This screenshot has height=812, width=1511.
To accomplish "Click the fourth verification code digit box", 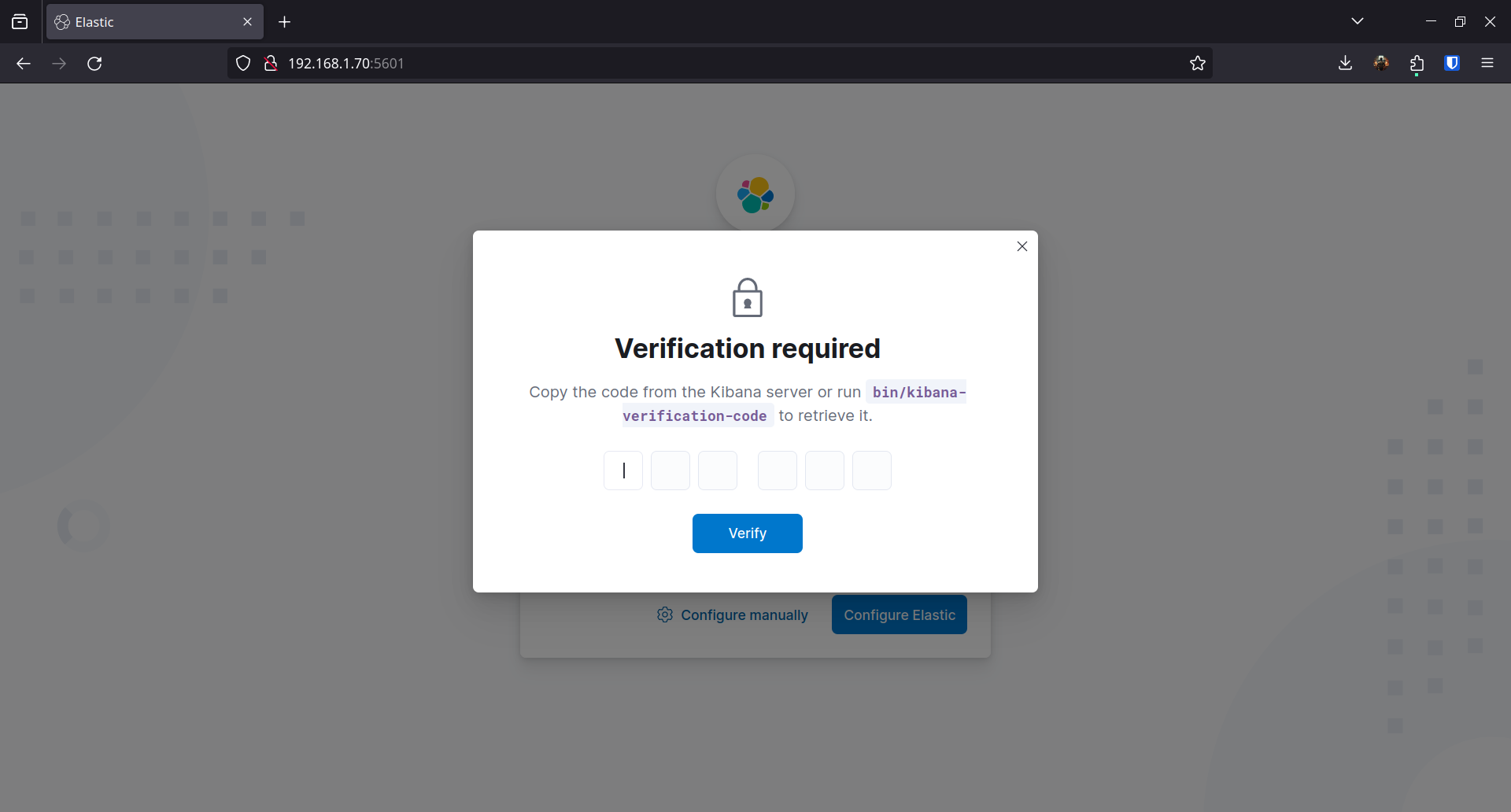I will tap(778, 471).
